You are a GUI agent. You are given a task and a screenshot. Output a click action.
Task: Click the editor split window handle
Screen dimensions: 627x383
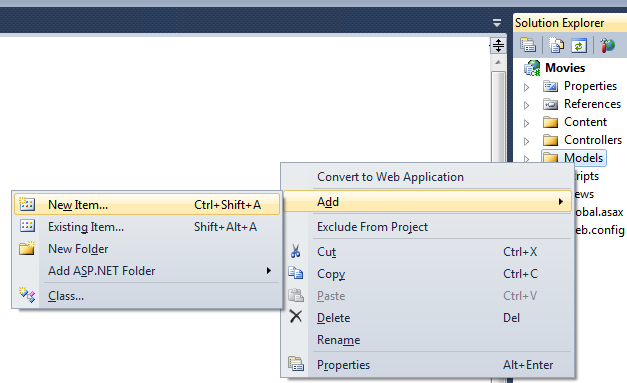coord(498,45)
